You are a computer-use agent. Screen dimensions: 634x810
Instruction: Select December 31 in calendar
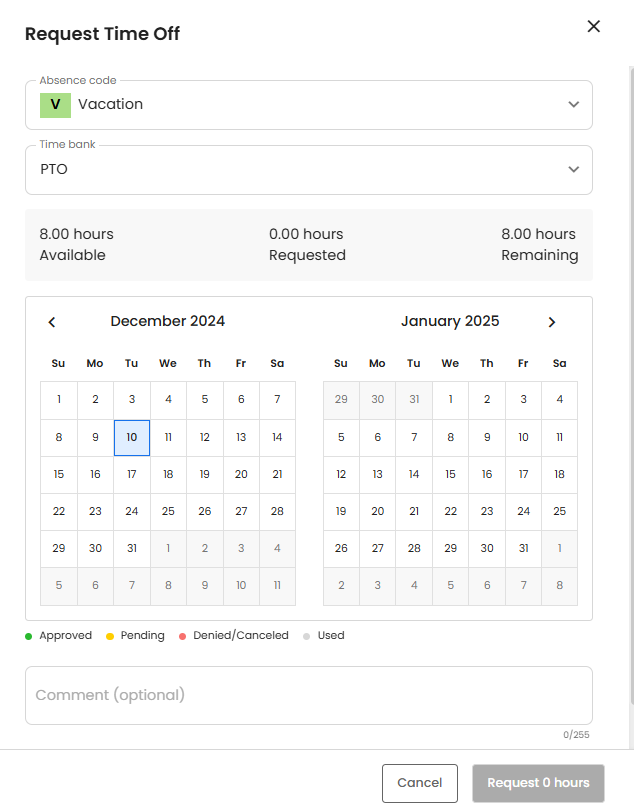tap(132, 548)
